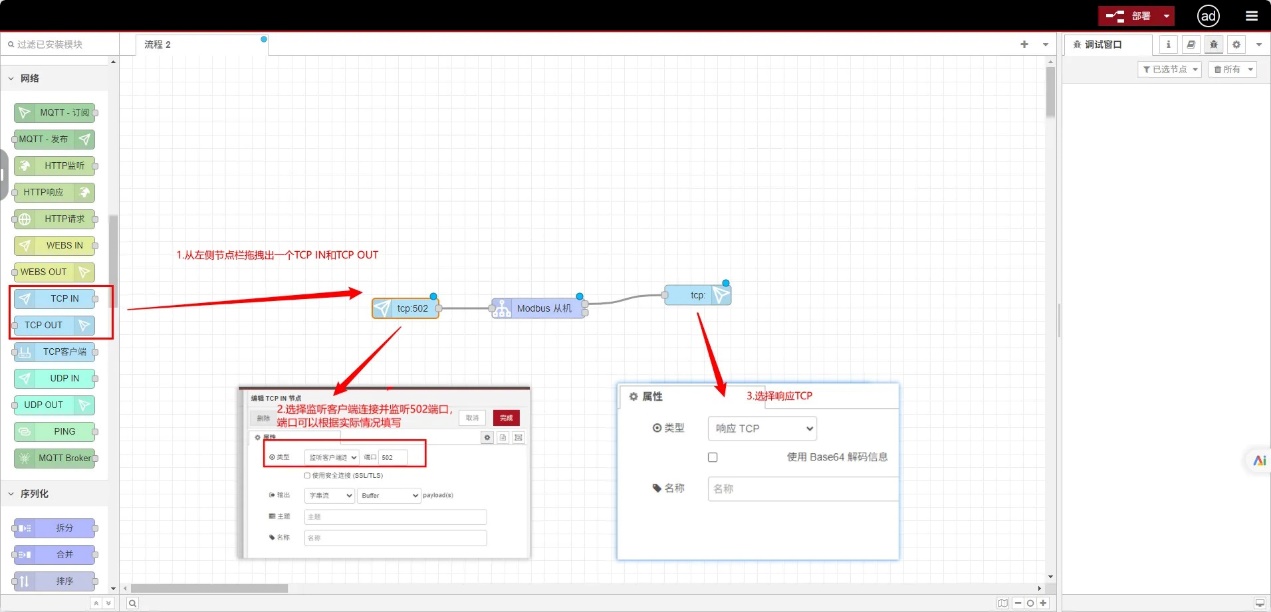
Task: Select the 调试窗口 sidebar tab
Action: point(1103,44)
